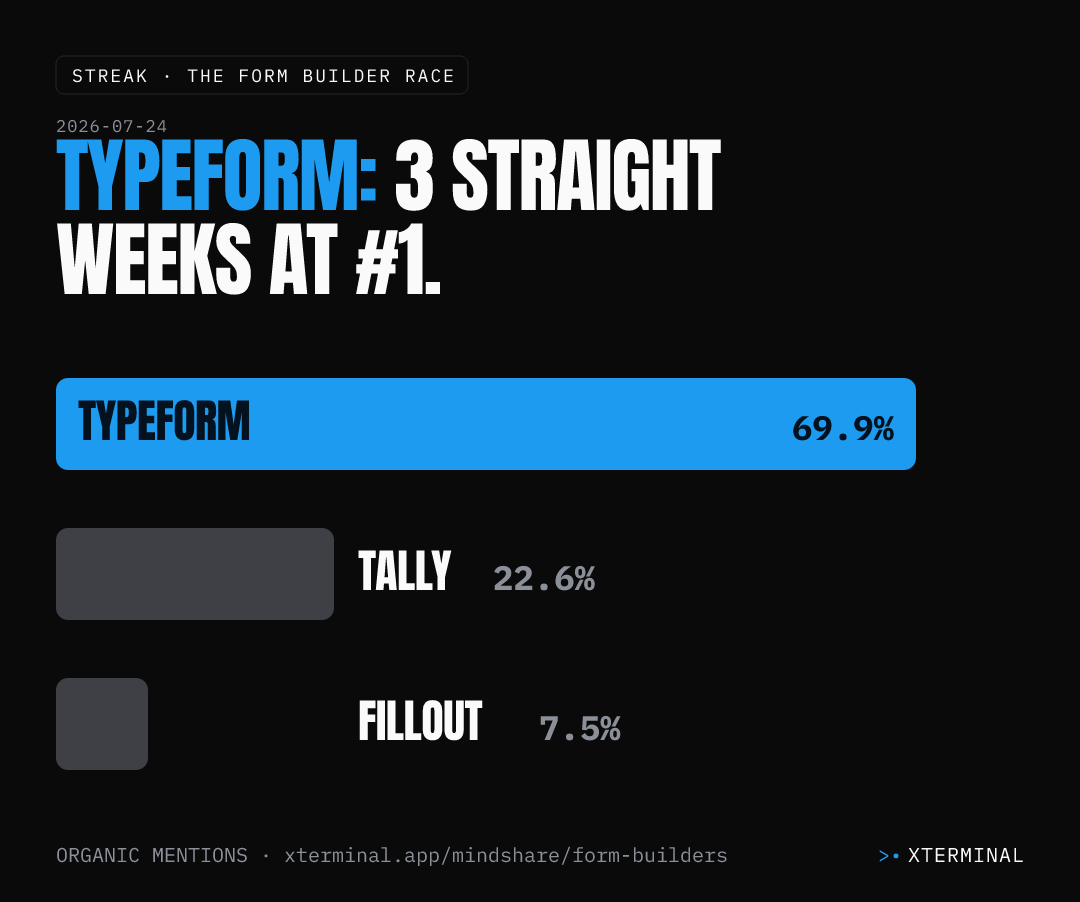The image size is (1080, 902).
Task: Click the STREAK · THE FORM BUILDER RACE badge
Action: pyautogui.click(x=262, y=75)
